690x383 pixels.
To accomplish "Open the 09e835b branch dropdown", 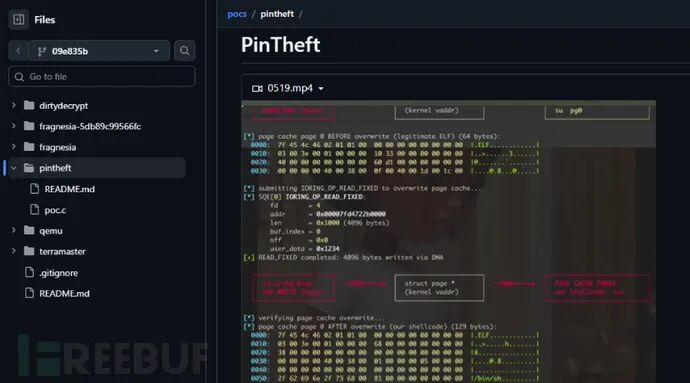I will [x=99, y=51].
